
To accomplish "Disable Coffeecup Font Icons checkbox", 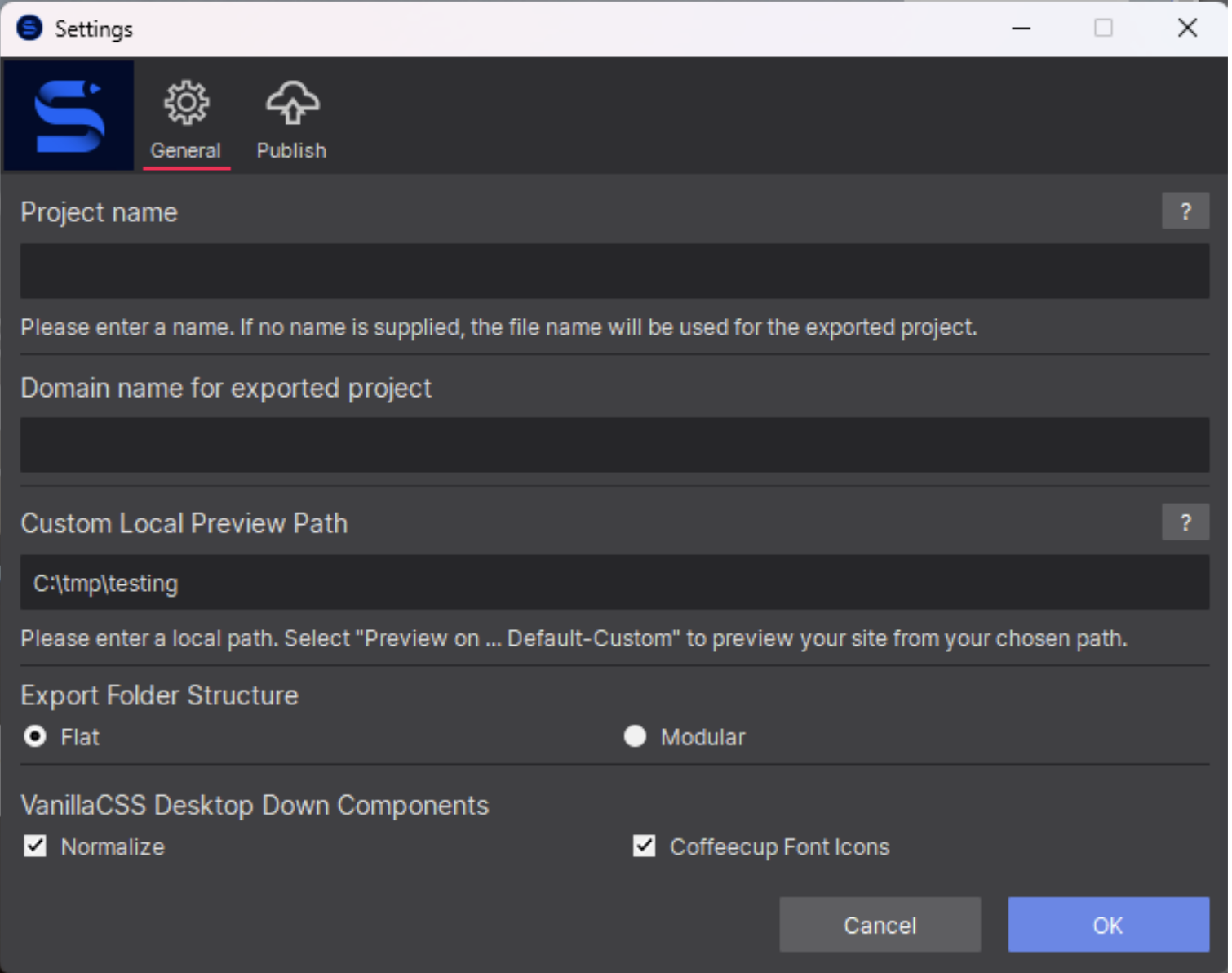I will click(x=644, y=846).
